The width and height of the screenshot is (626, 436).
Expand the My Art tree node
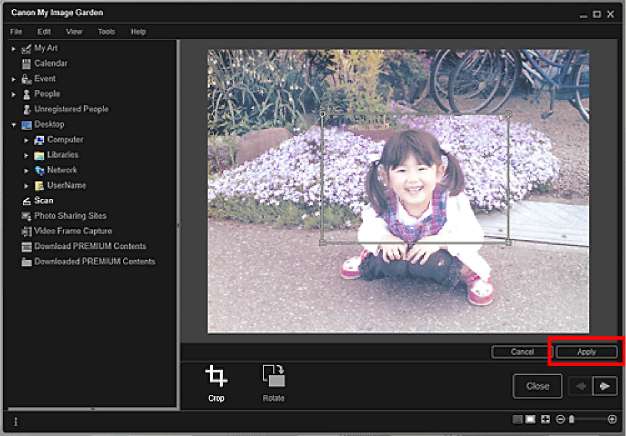point(14,48)
